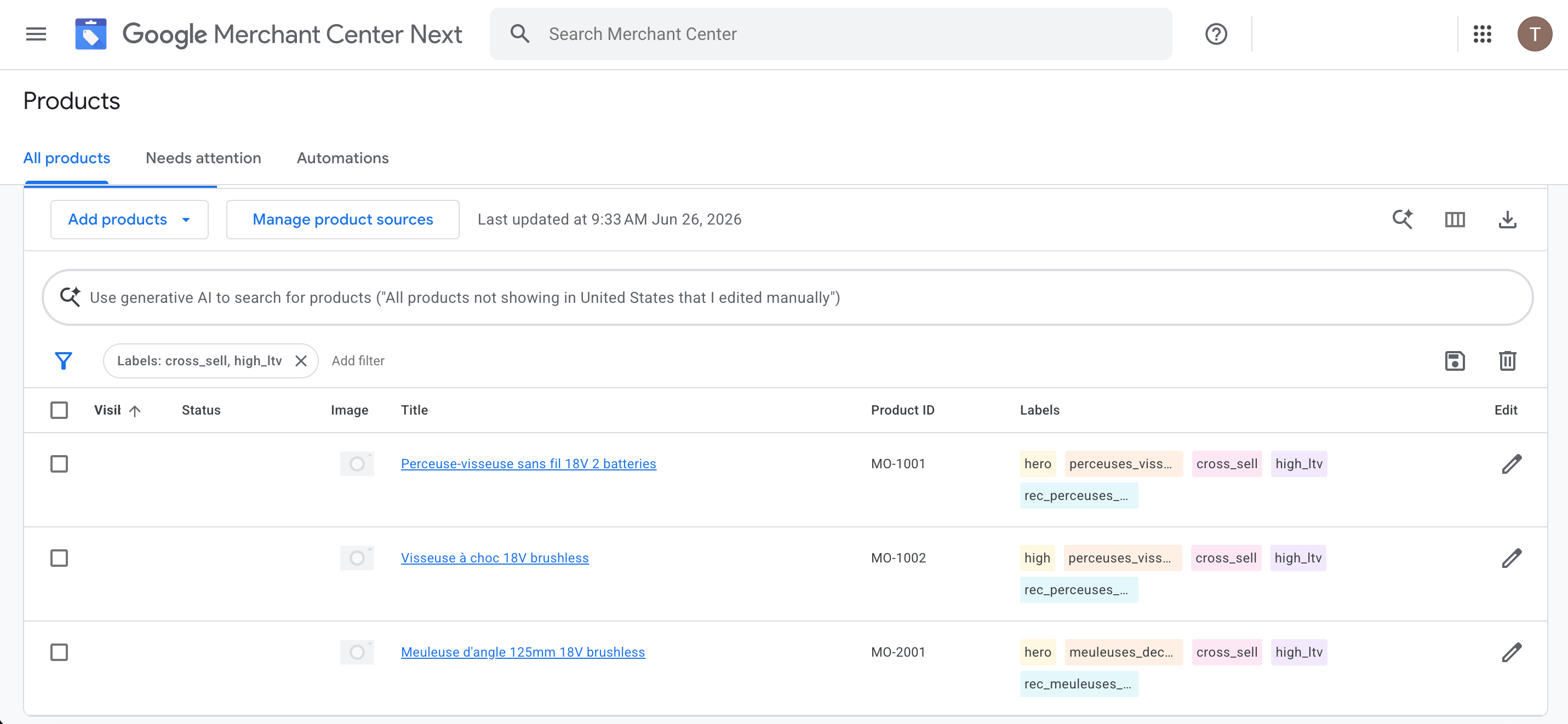Switch to the Automations tab
Screen dimensions: 1568x724
pyautogui.click(x=343, y=158)
